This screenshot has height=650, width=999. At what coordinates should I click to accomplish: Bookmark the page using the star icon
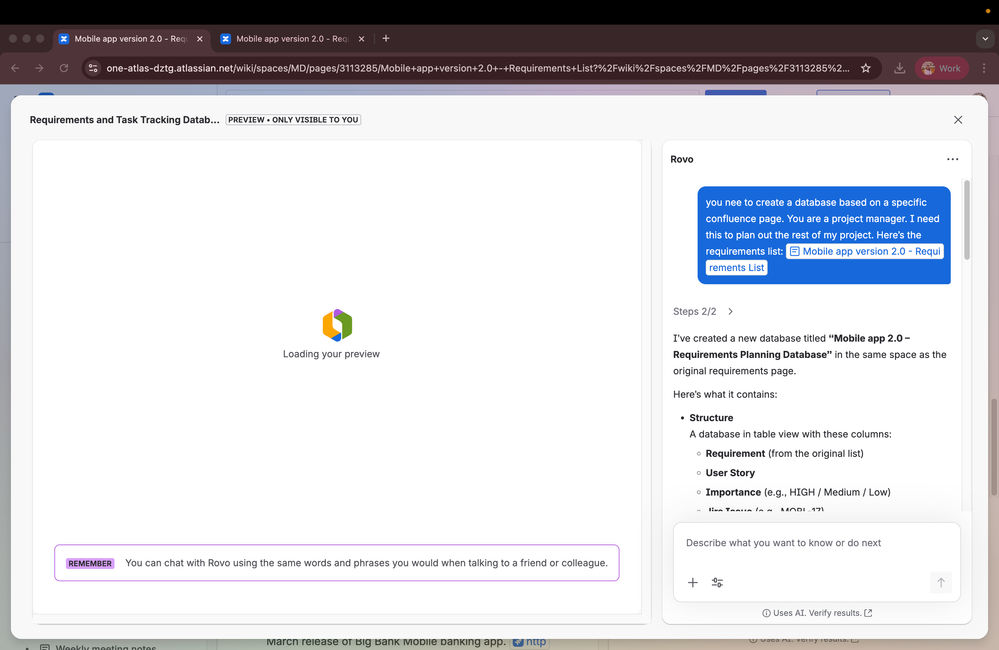(866, 68)
